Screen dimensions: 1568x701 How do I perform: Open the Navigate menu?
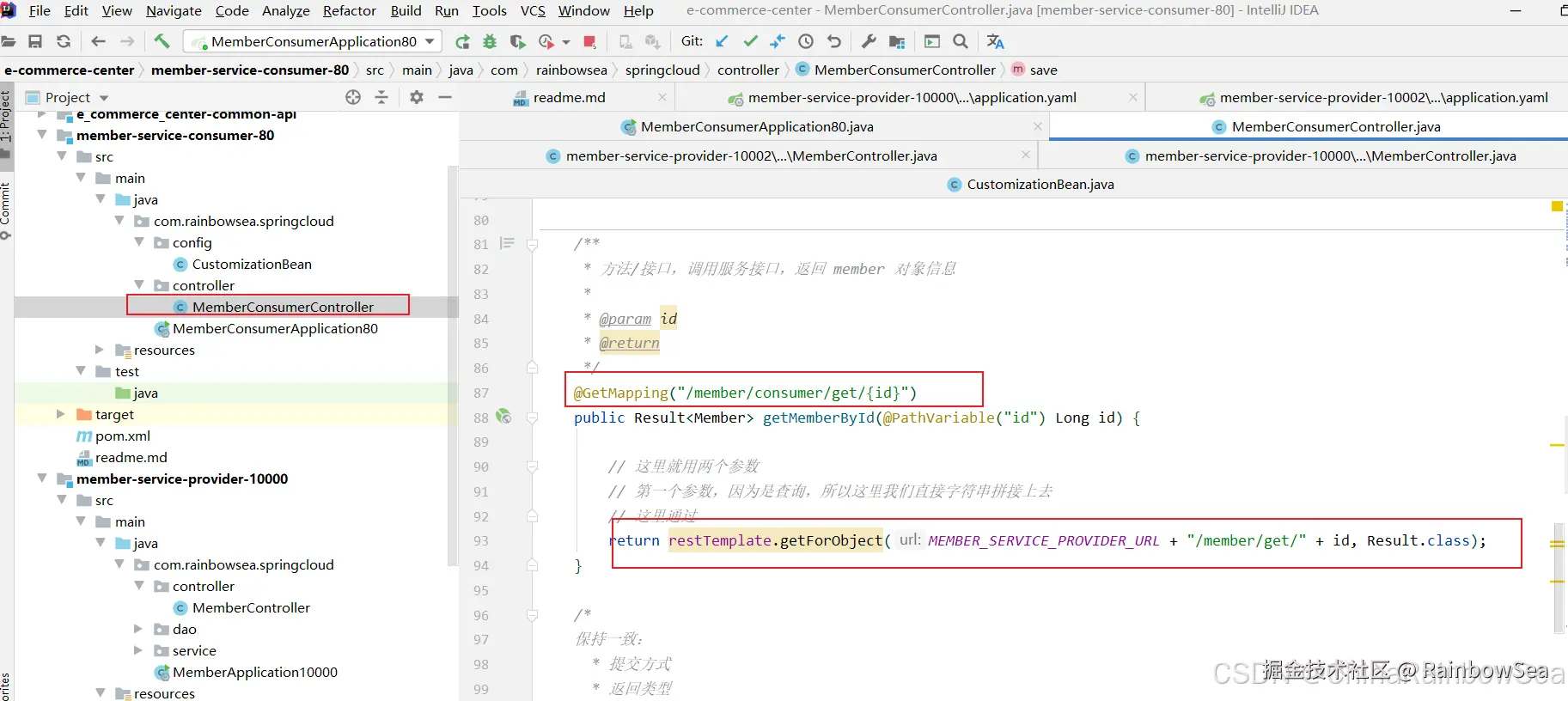click(x=174, y=10)
